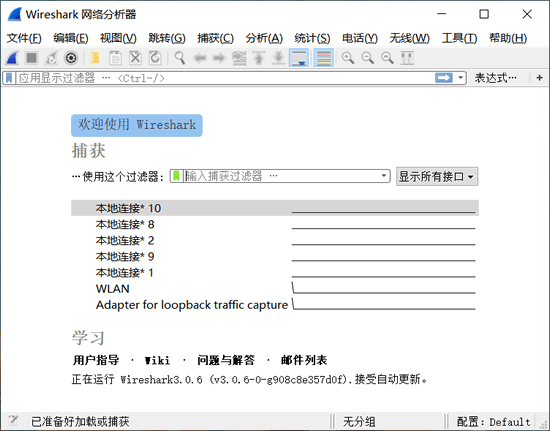This screenshot has width=550, height=431.
Task: Click the WLAN traffic sparkline graph
Action: (383, 288)
